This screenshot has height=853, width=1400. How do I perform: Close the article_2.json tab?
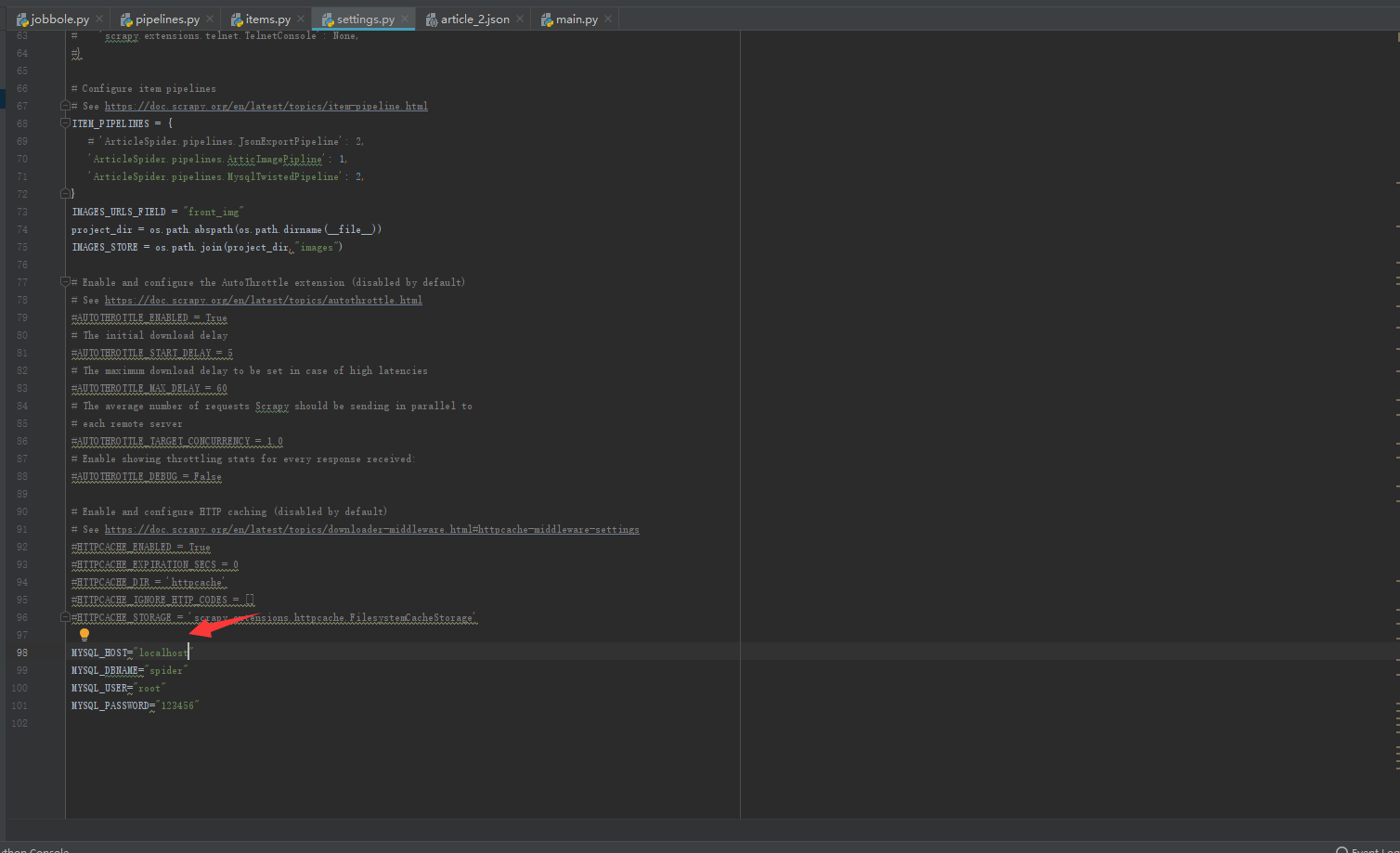click(520, 19)
